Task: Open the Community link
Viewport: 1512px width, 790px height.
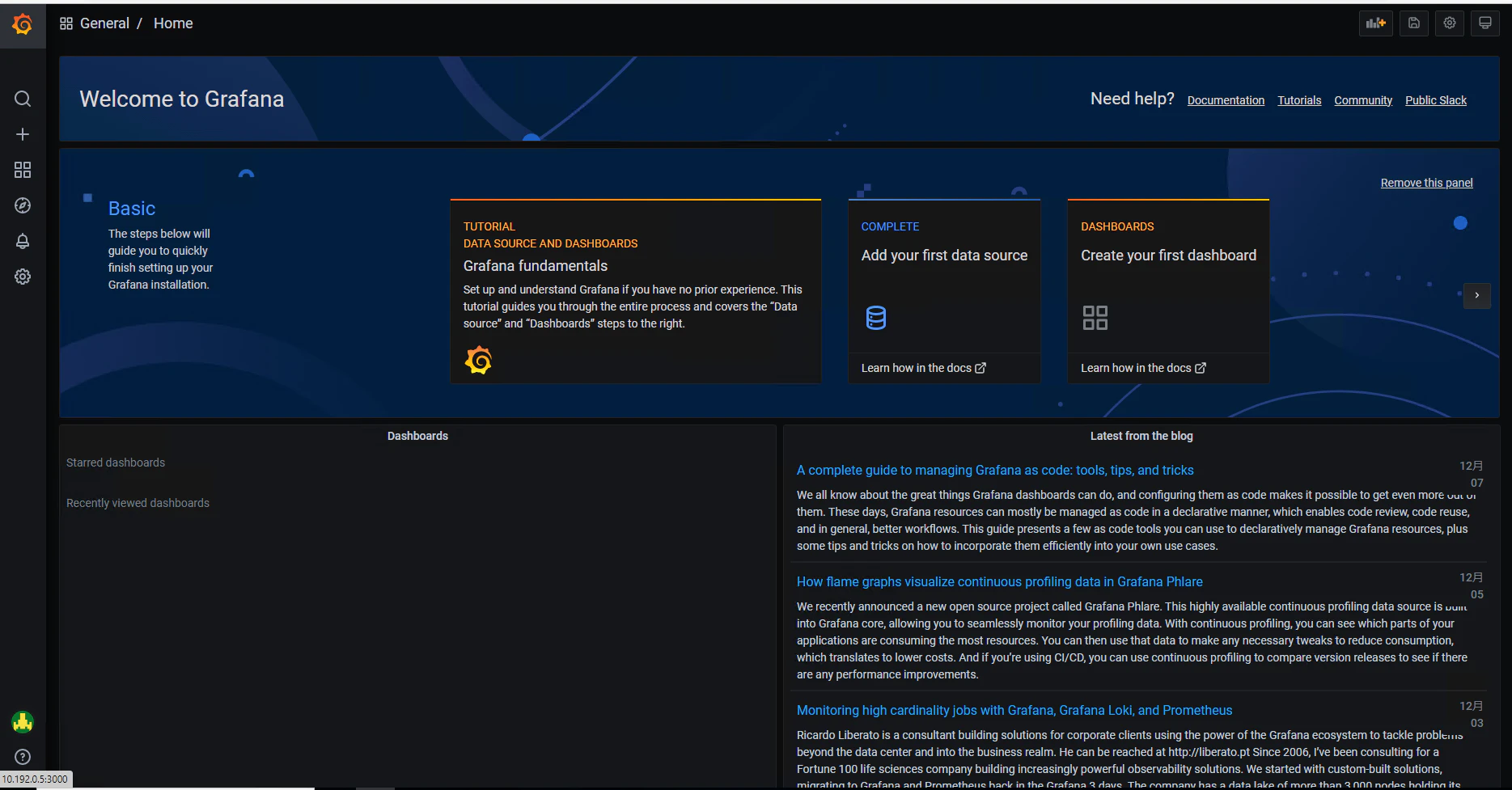Action: coord(1363,100)
